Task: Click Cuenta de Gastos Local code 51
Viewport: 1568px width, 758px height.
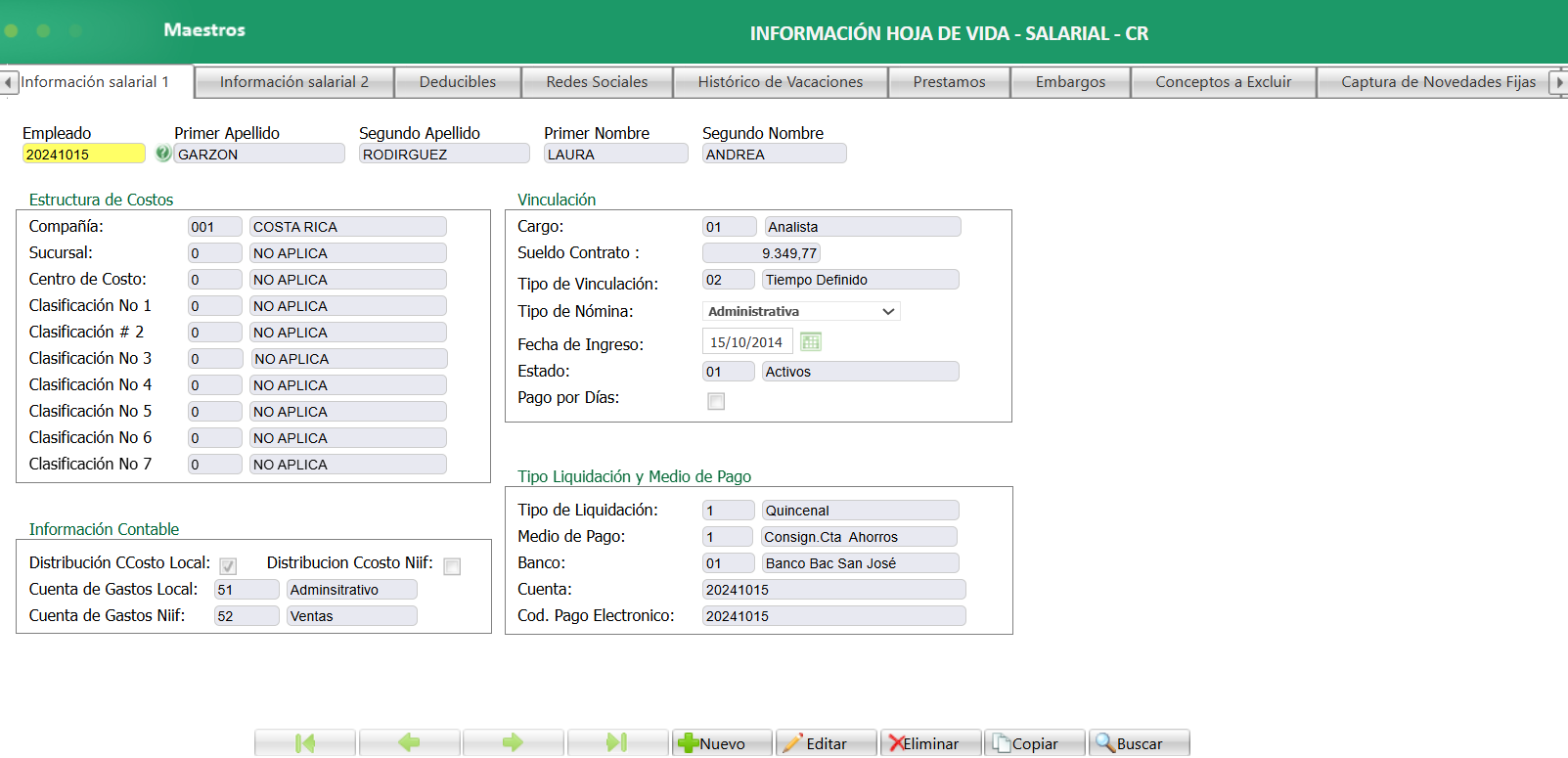Action: tap(246, 590)
